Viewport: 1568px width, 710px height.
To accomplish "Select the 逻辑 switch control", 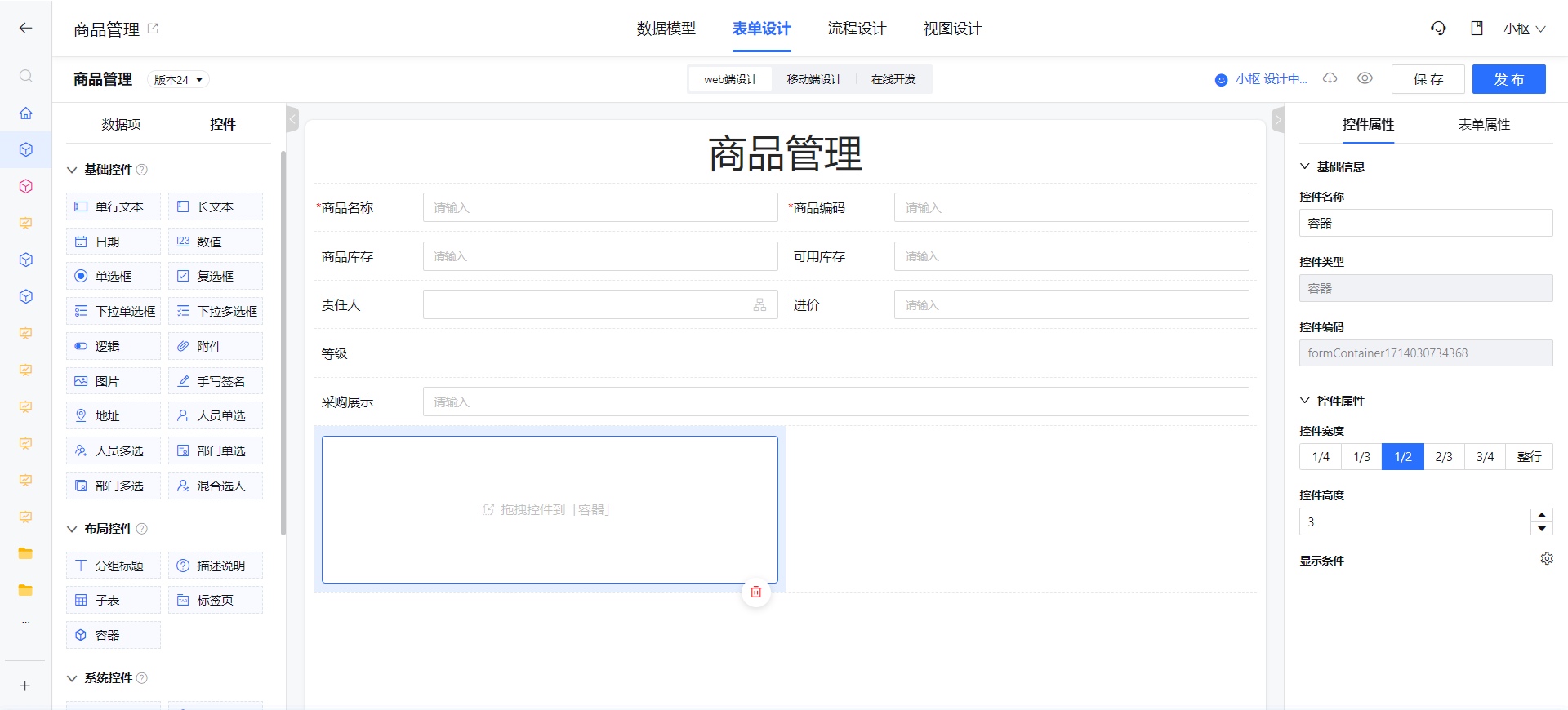I will pos(113,346).
